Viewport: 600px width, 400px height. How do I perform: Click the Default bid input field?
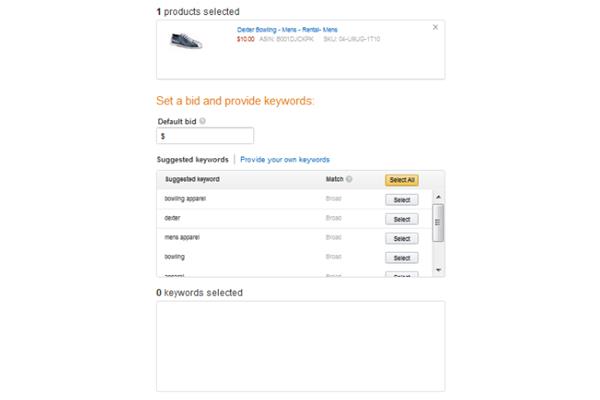(x=205, y=136)
